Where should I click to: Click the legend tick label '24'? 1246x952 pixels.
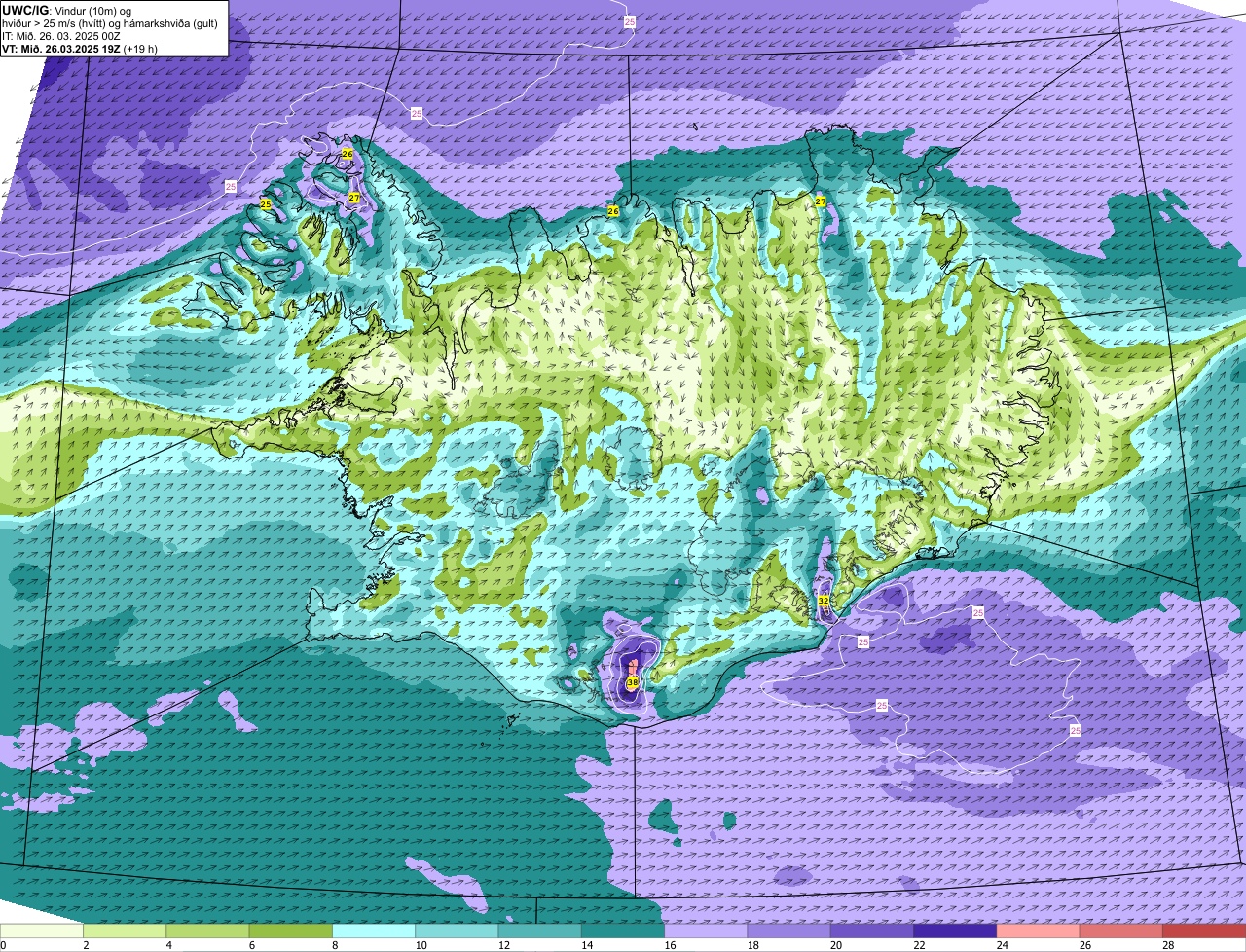[x=1002, y=945]
